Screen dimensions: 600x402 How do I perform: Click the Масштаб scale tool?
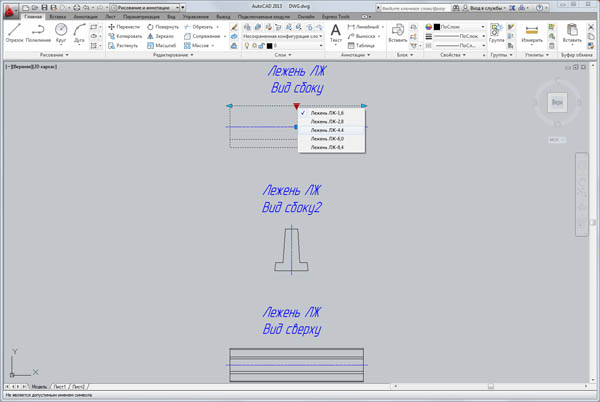(161, 46)
